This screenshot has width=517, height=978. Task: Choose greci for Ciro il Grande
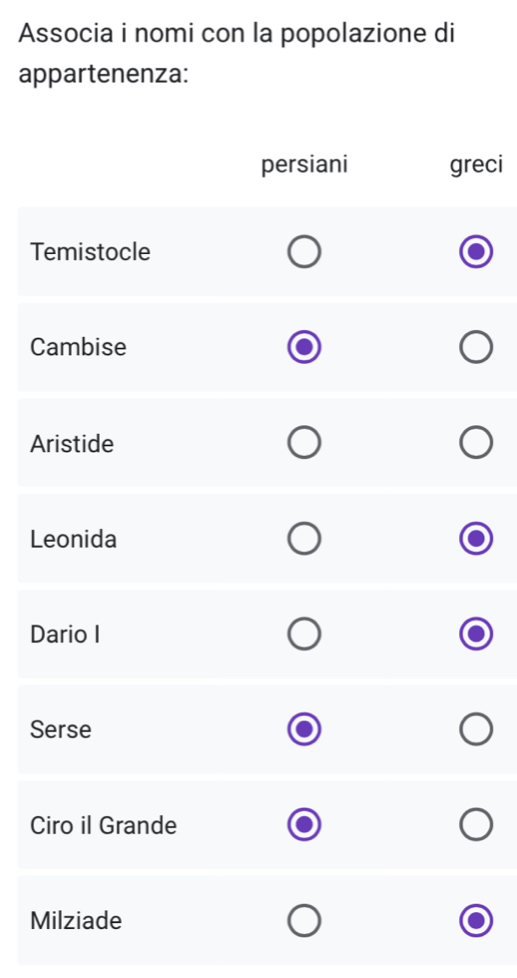[476, 825]
